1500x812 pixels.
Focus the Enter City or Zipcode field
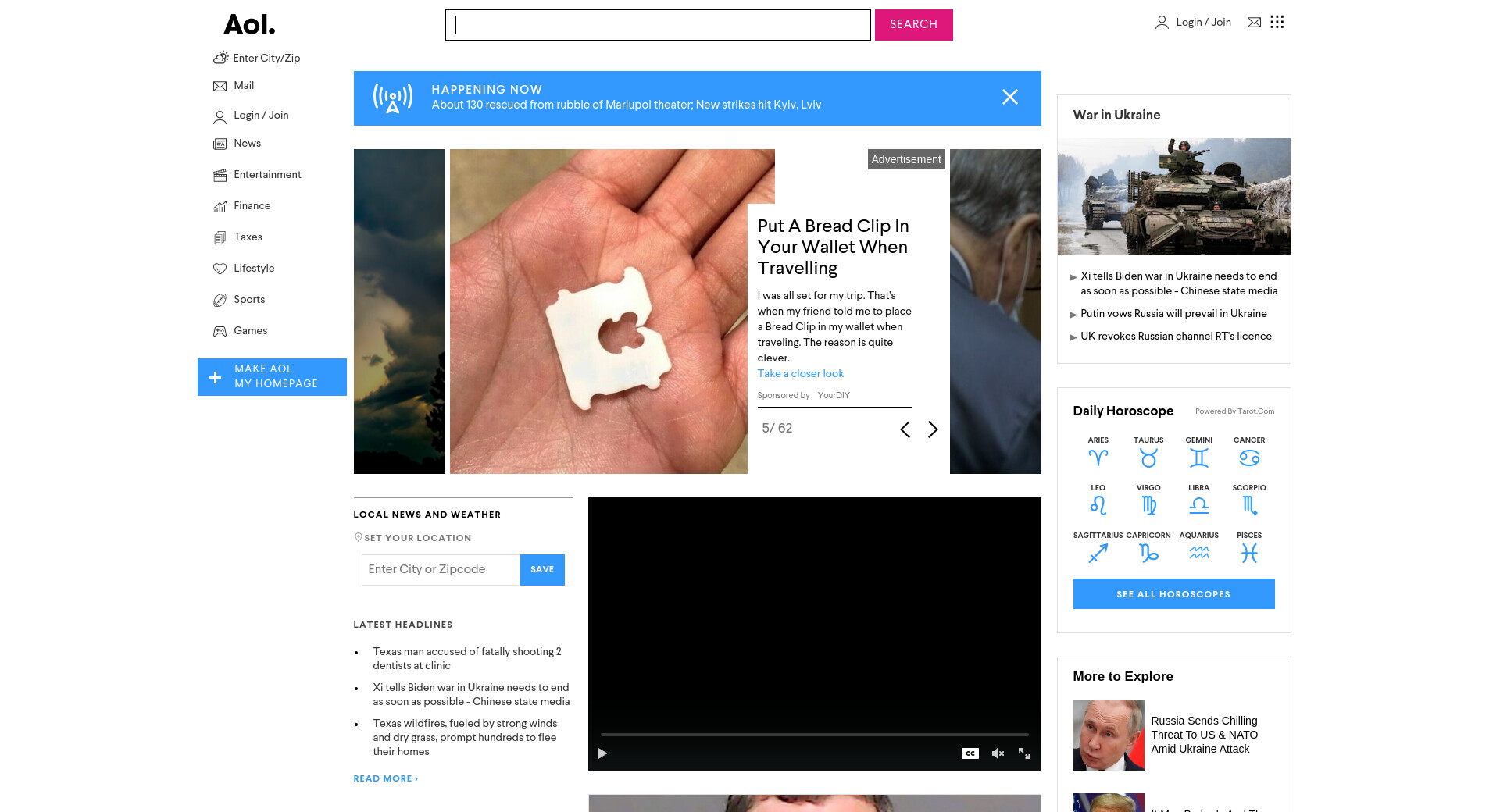441,570
